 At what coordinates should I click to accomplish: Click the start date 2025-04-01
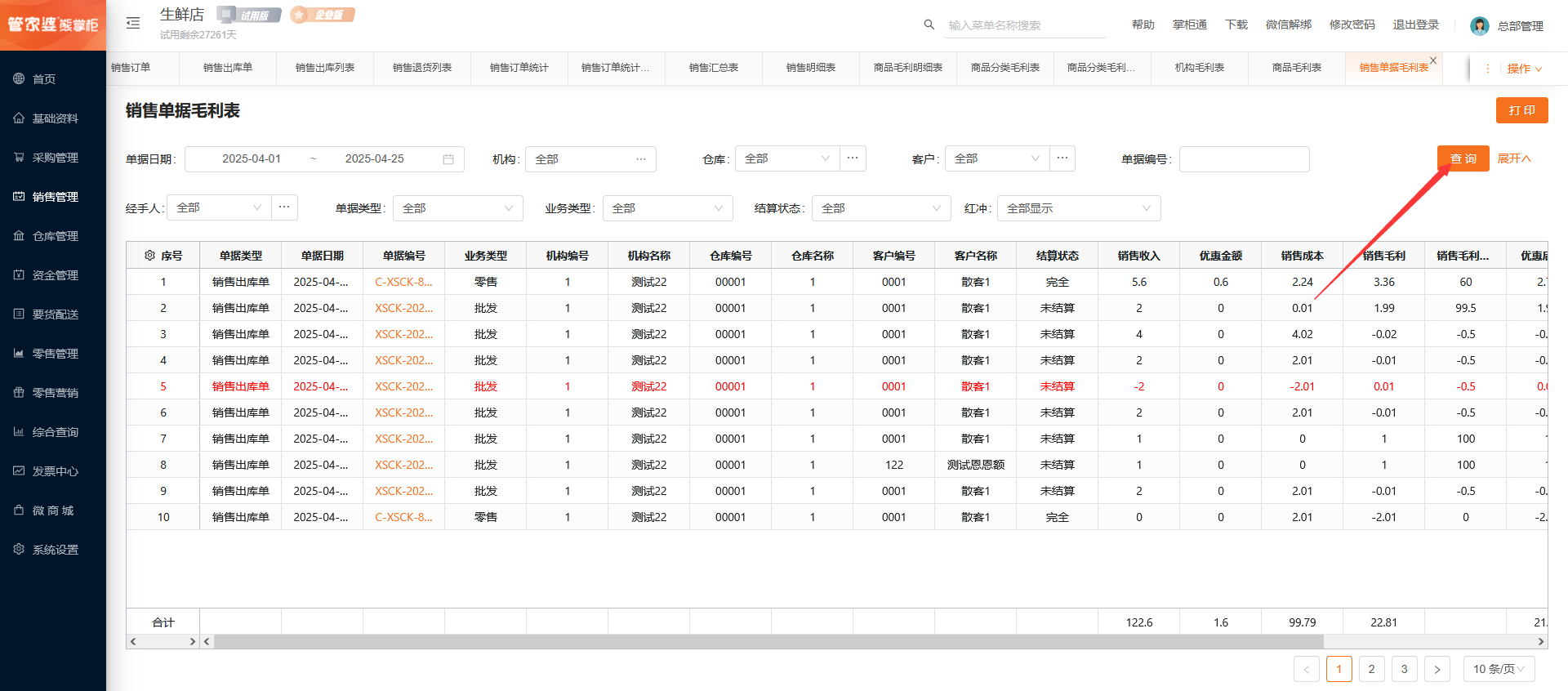[252, 159]
